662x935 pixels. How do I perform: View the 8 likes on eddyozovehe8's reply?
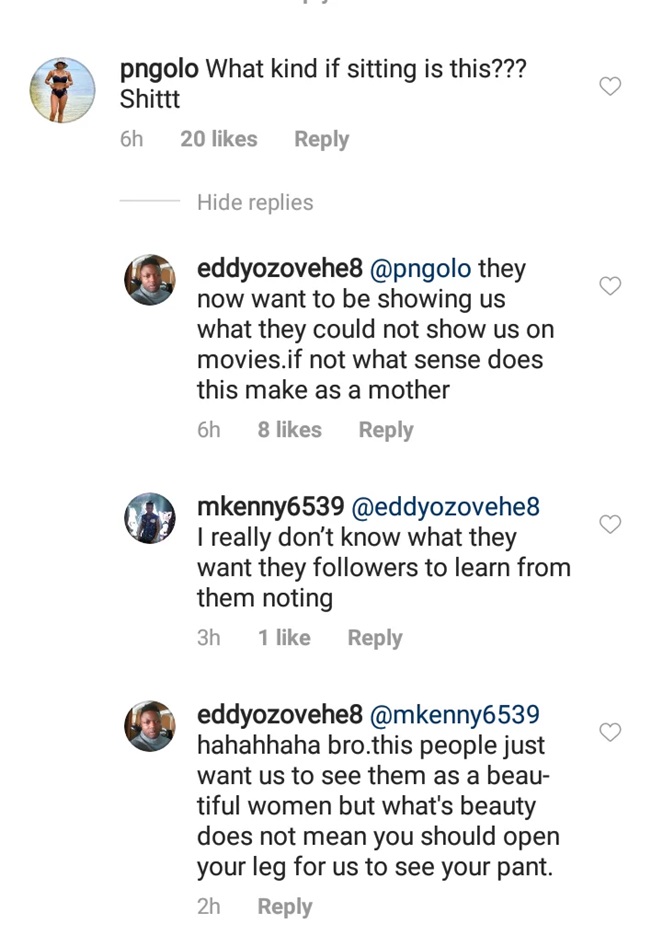click(289, 430)
